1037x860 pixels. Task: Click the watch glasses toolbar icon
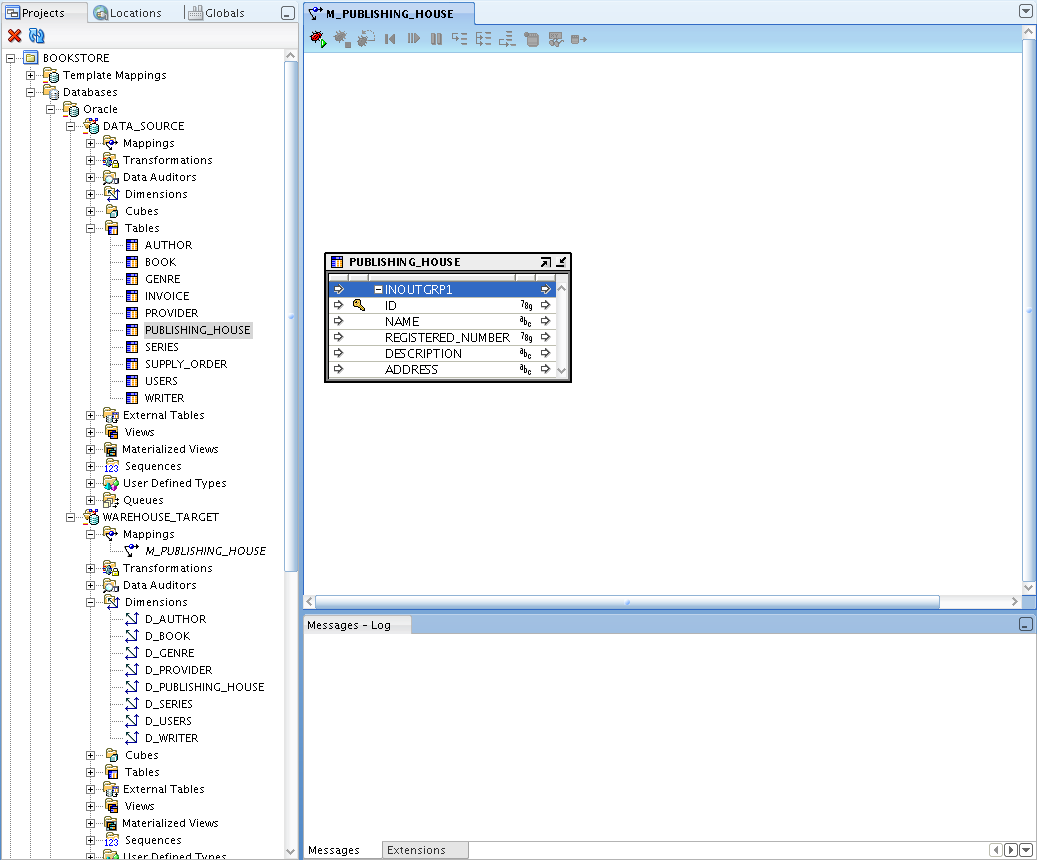[x=556, y=39]
